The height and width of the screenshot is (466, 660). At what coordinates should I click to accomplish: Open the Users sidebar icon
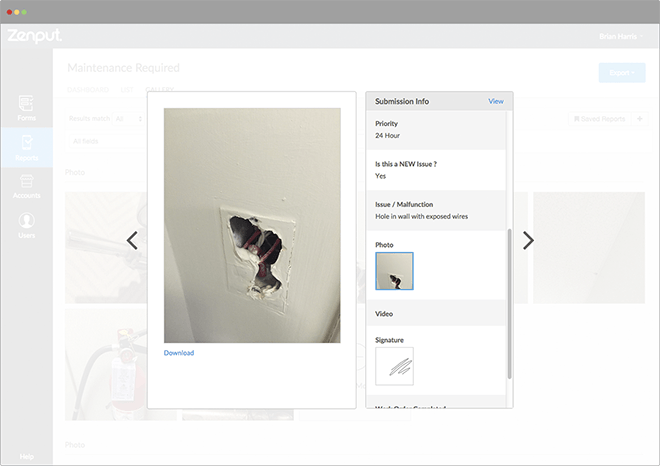click(x=26, y=226)
